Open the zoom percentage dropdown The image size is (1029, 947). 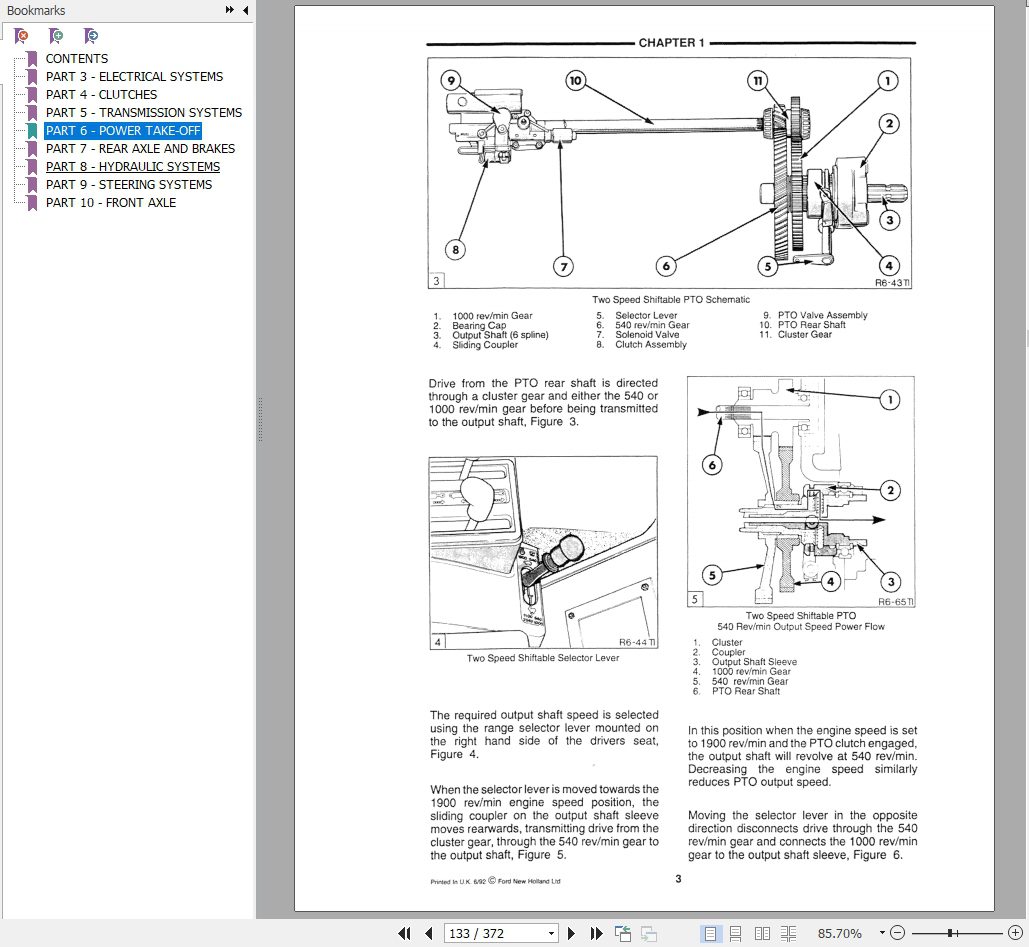(880, 933)
